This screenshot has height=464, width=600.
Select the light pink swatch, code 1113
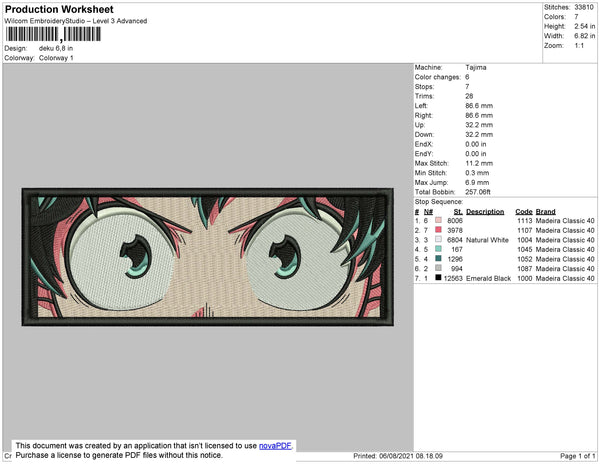click(438, 220)
